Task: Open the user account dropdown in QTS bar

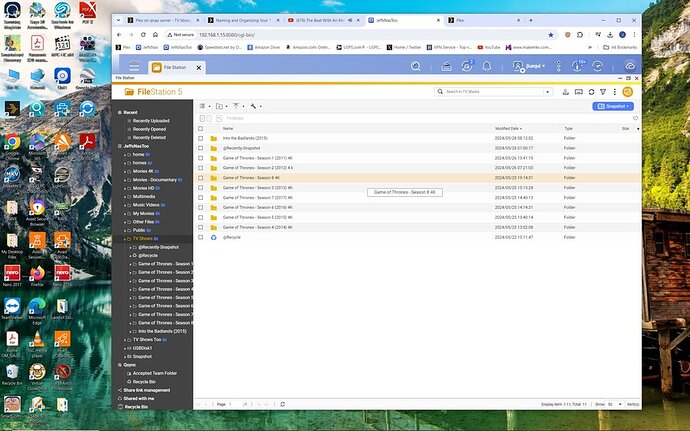Action: click(x=529, y=66)
